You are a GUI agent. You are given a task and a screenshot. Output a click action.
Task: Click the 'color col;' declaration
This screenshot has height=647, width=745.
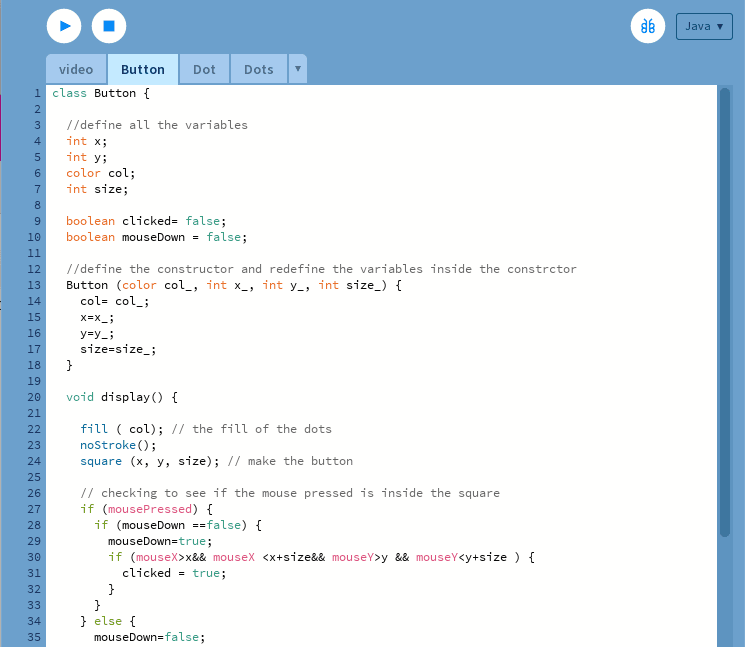pyautogui.click(x=101, y=173)
